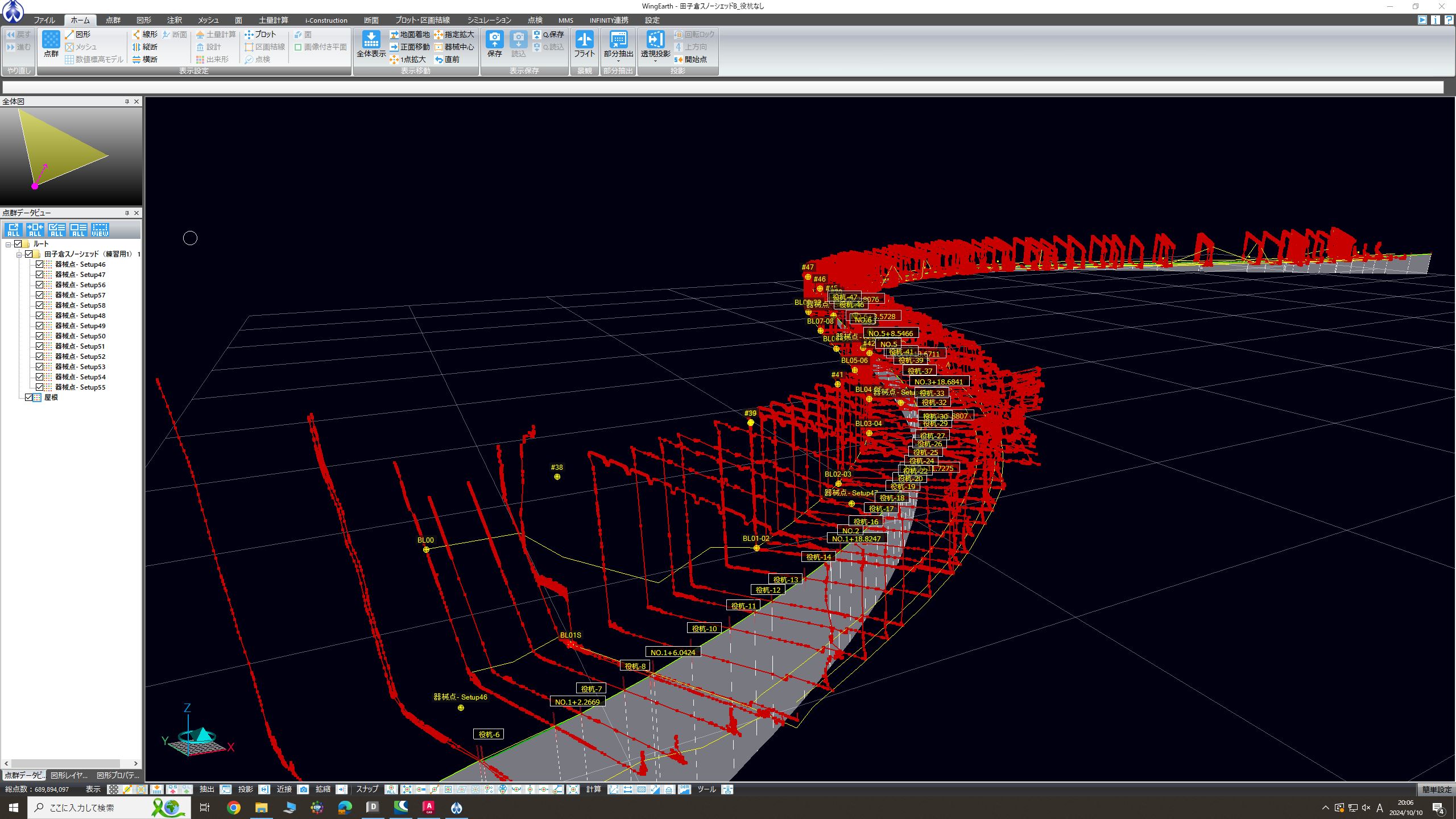
Task: Click the 全体表示 (show all) icon
Action: 371,40
